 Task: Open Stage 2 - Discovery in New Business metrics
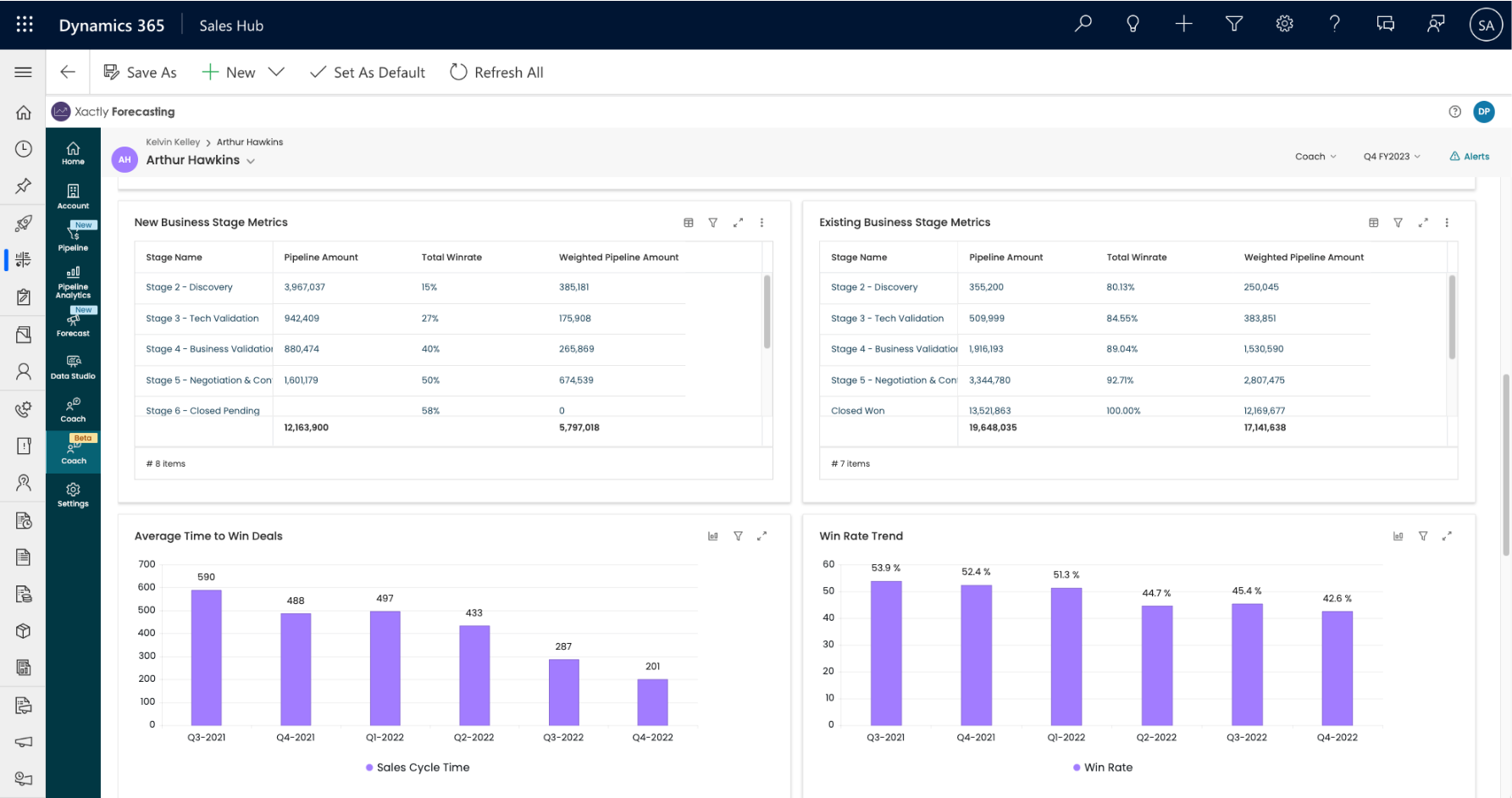[x=189, y=287]
